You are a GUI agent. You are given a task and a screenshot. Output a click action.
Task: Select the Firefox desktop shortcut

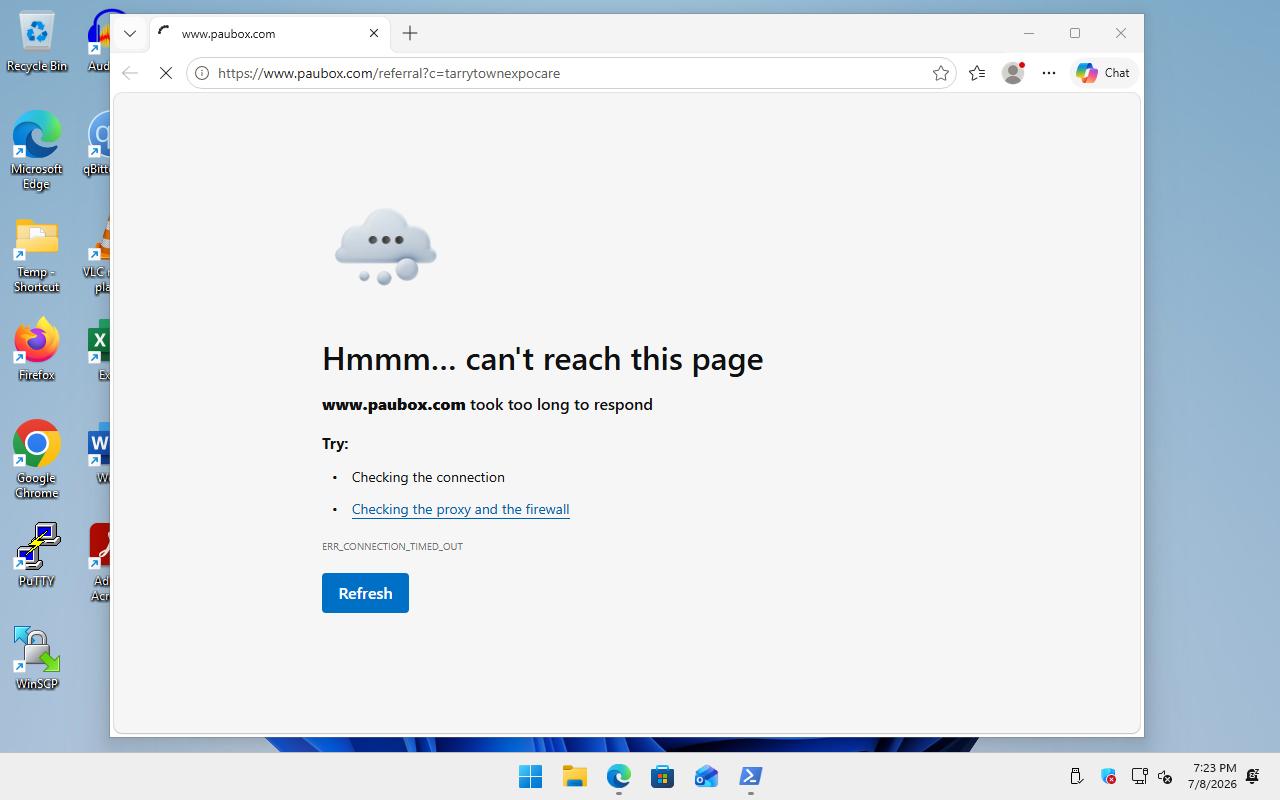click(x=37, y=350)
